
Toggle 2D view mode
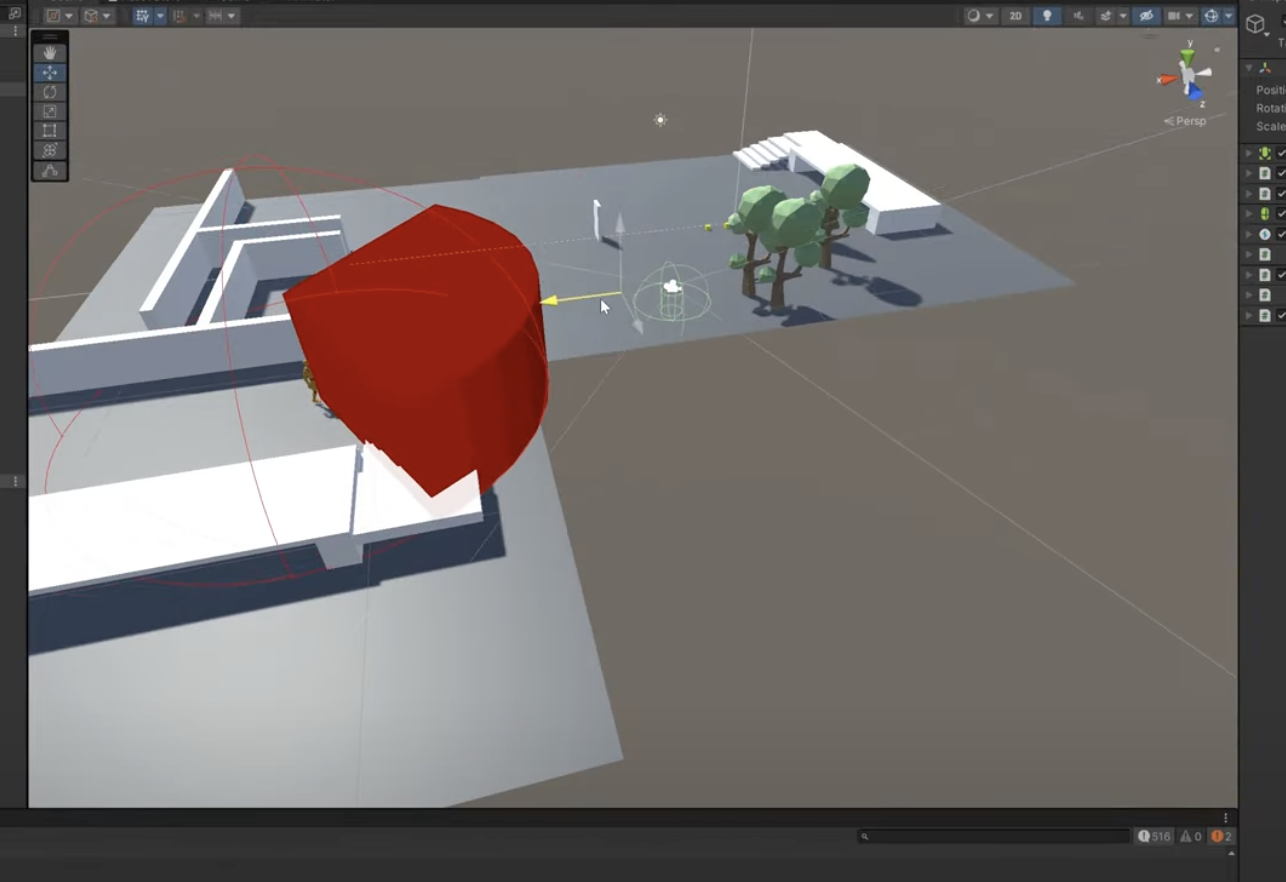click(1015, 16)
